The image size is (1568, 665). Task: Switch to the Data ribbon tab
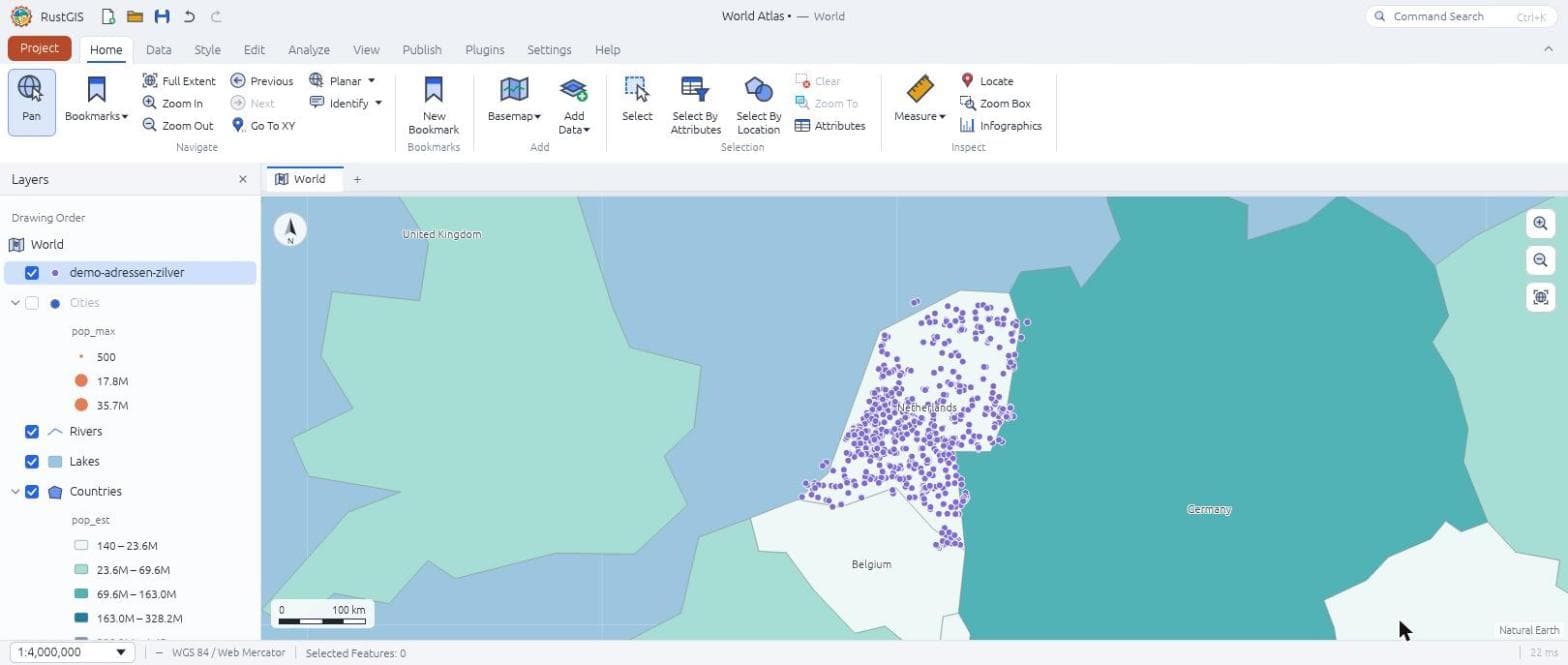click(159, 50)
